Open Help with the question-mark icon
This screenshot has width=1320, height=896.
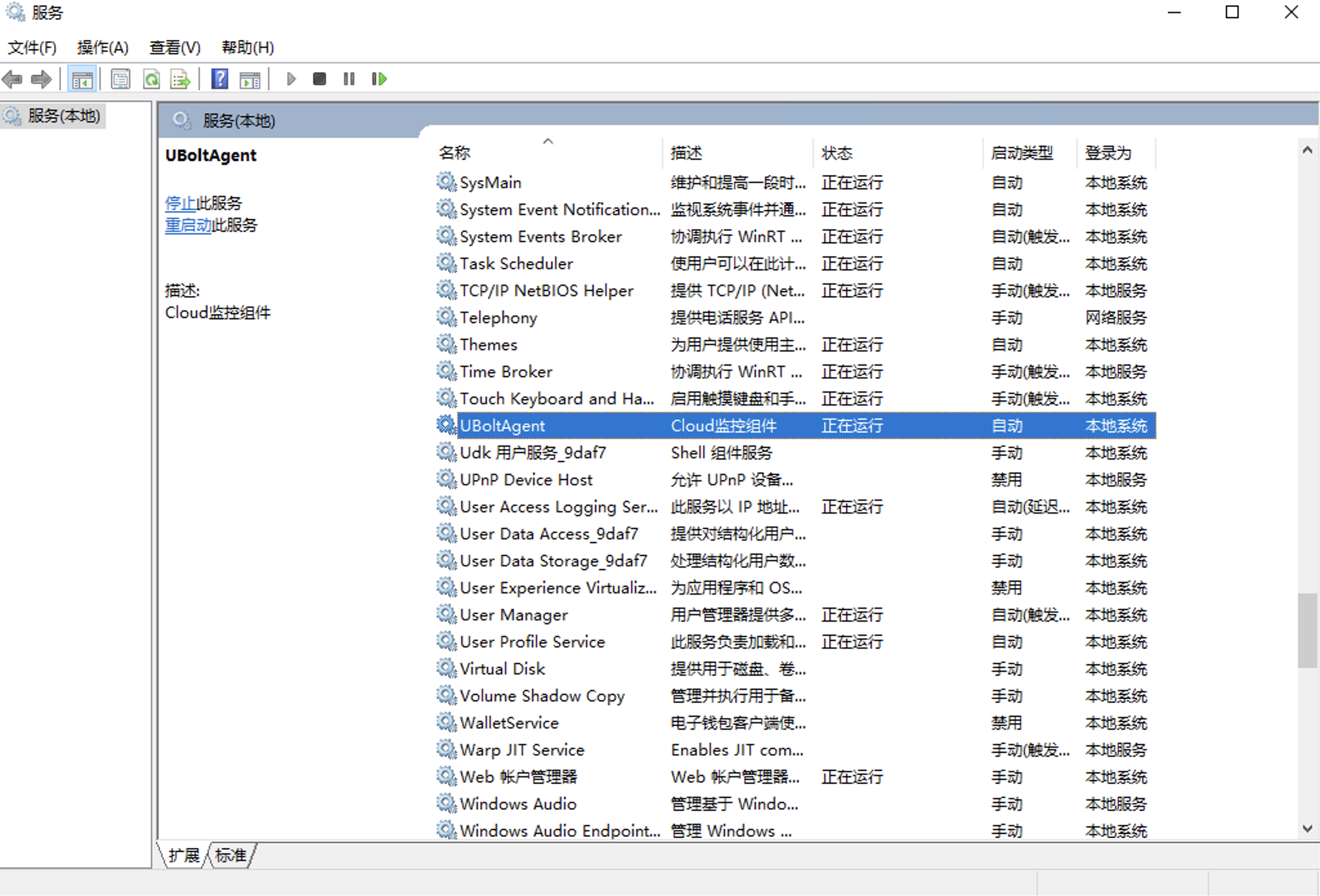tap(220, 79)
